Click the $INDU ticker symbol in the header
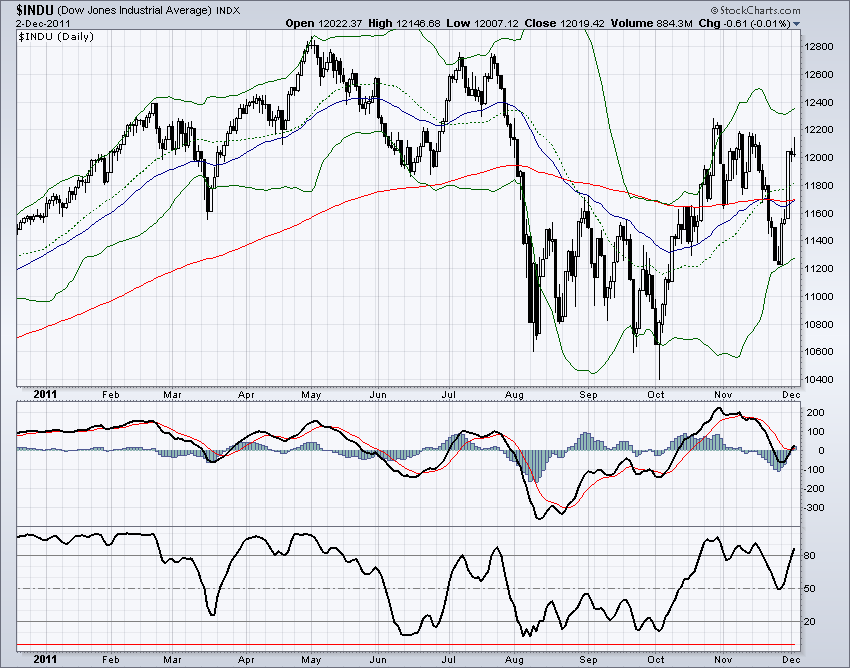This screenshot has width=850, height=668. (35, 10)
